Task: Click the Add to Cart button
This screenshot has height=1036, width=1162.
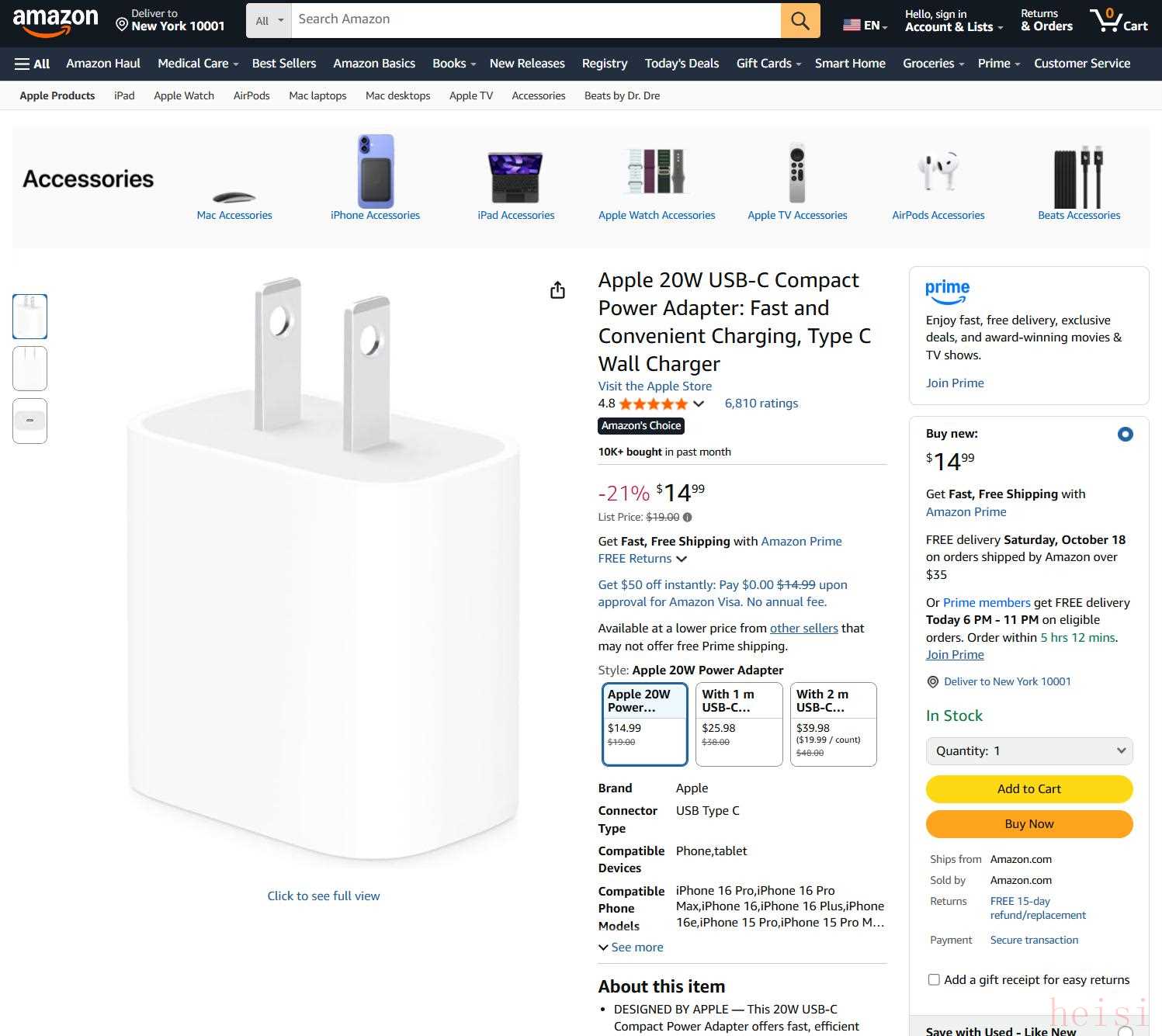Action: point(1029,788)
